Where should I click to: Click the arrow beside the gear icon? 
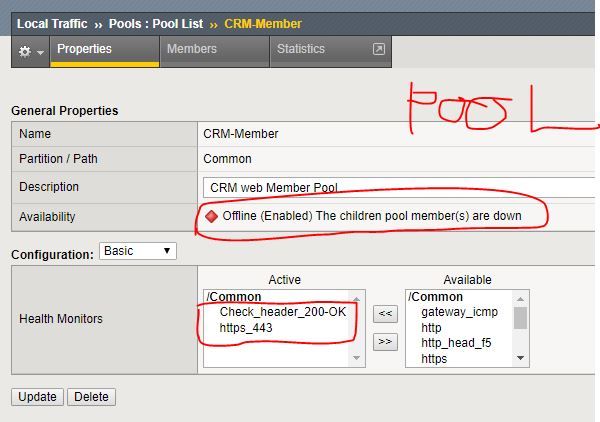click(40, 51)
